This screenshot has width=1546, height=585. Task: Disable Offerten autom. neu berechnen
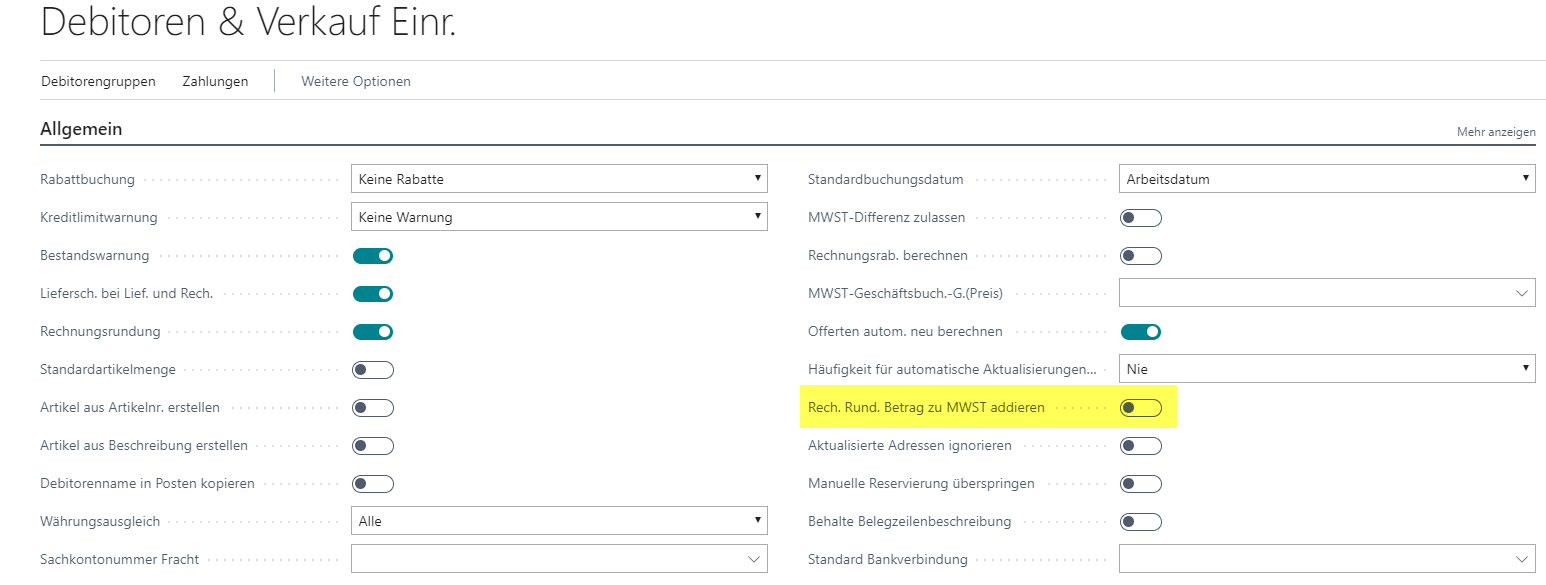[1141, 332]
